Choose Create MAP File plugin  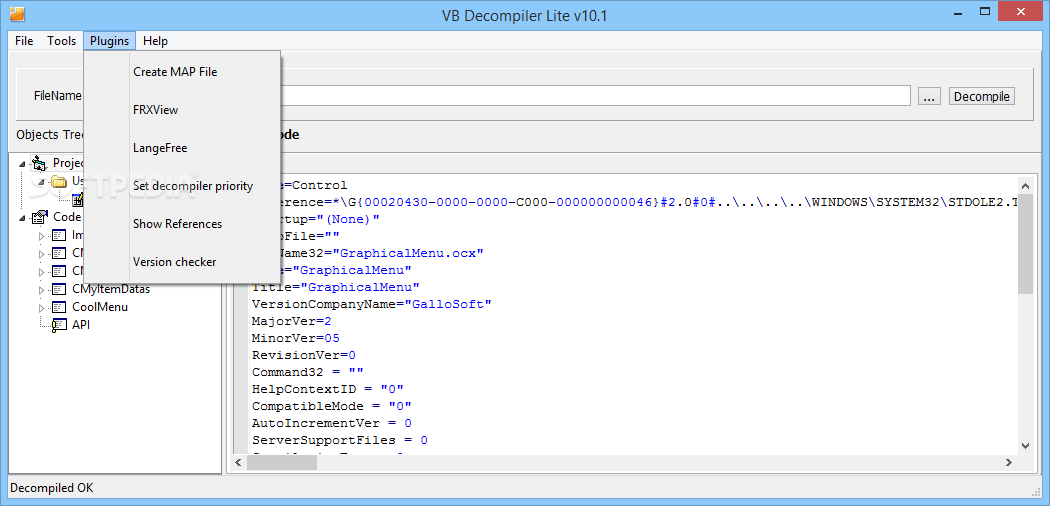tap(181, 72)
